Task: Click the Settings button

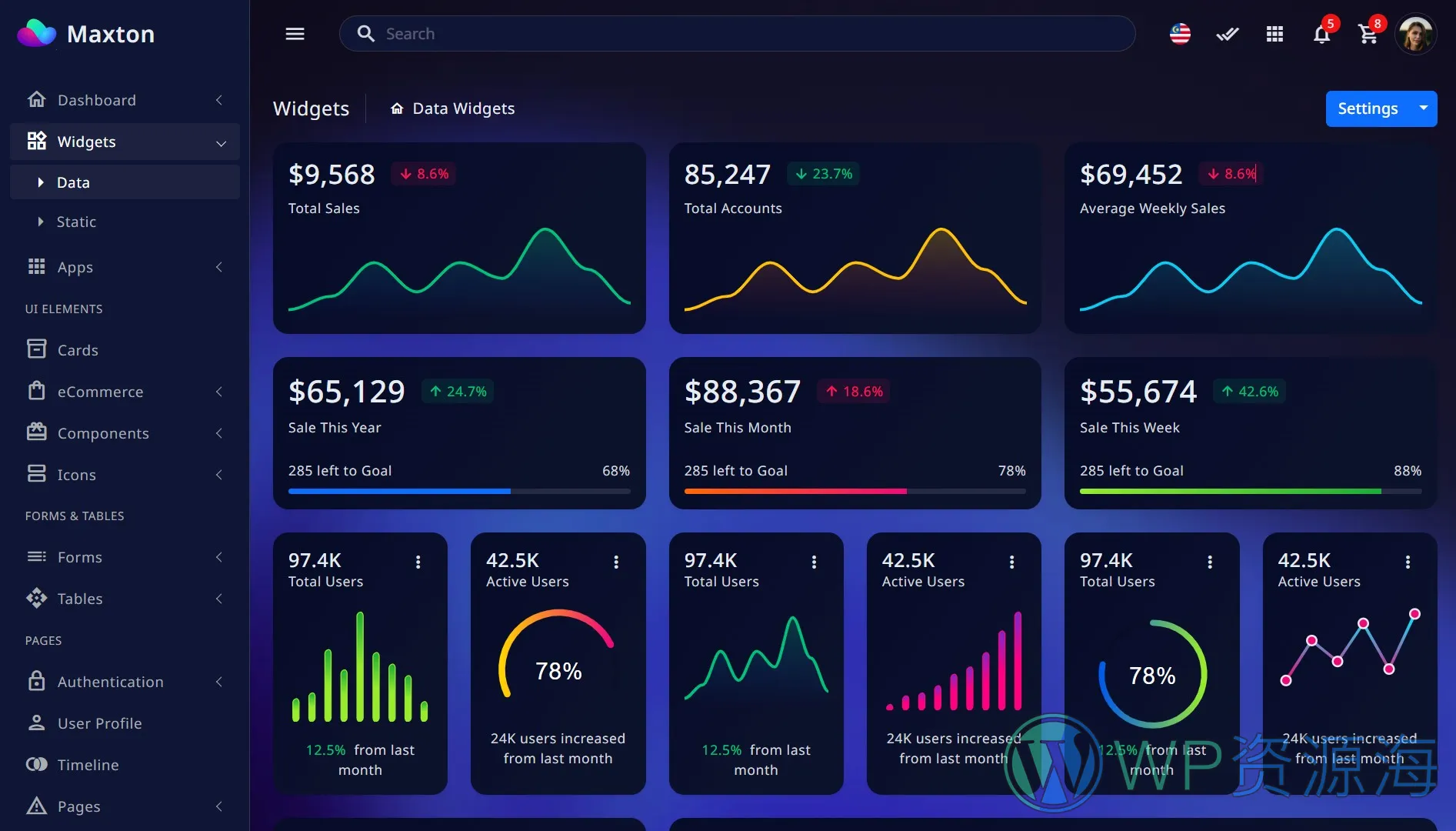Action: 1367,108
